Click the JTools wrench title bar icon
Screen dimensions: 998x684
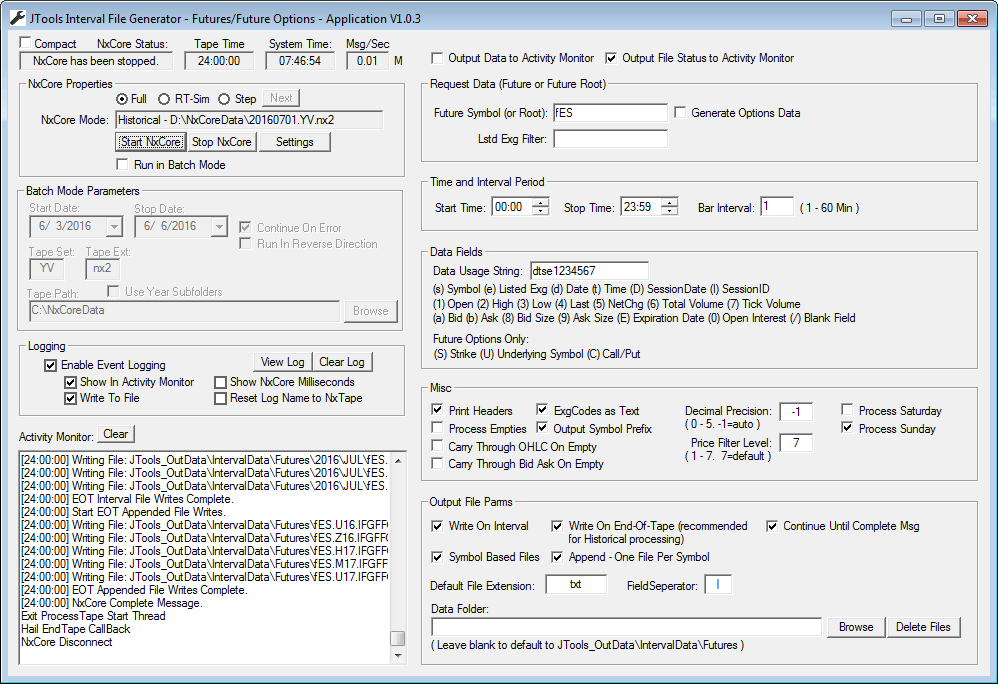click(17, 18)
